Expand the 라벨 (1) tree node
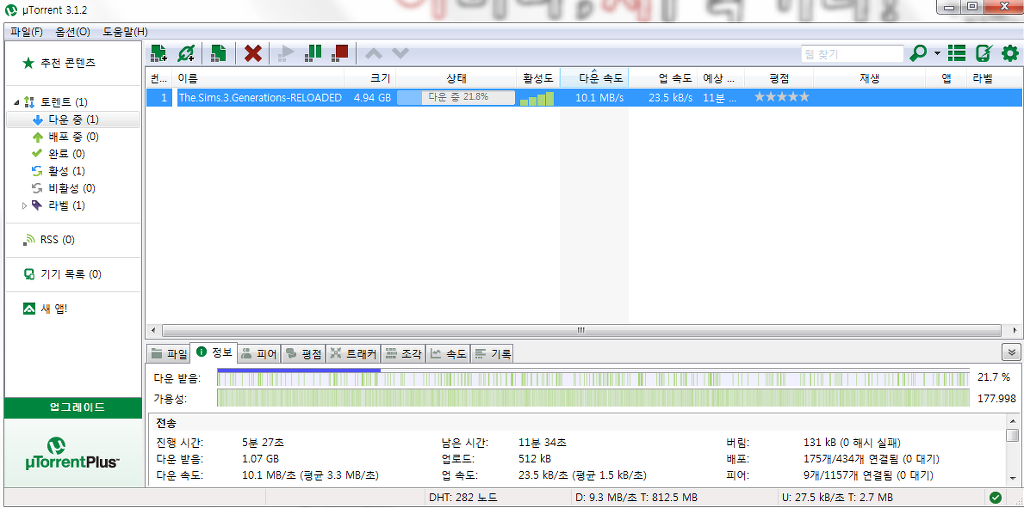 coord(25,206)
